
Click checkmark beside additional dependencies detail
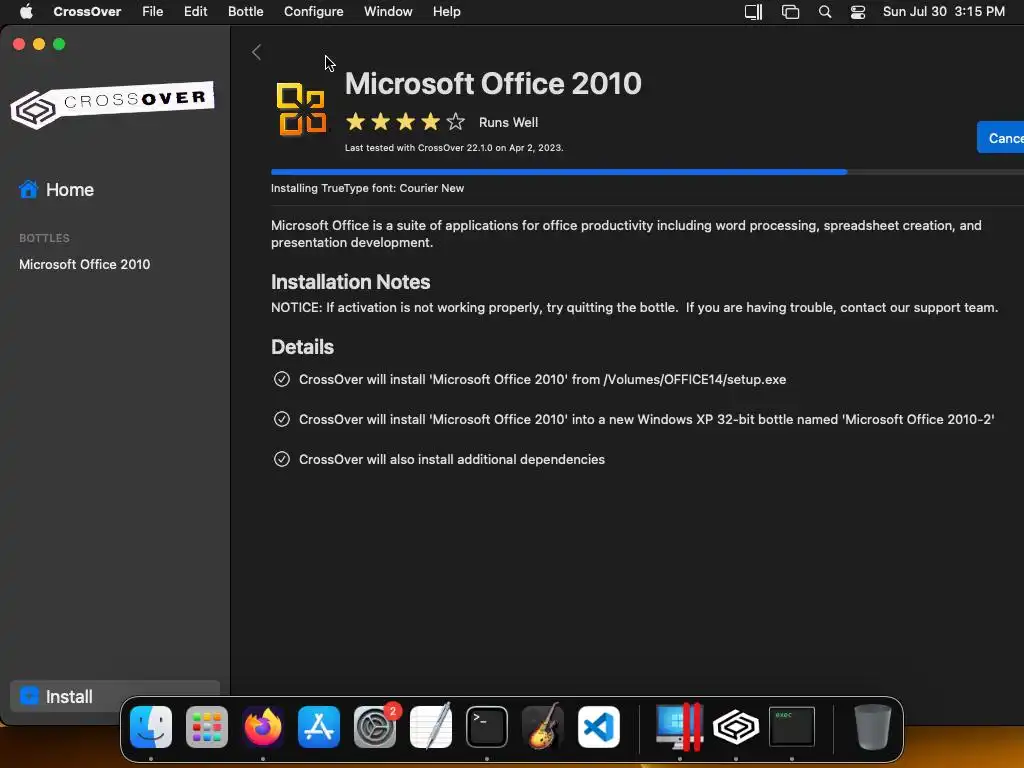[x=281, y=459]
